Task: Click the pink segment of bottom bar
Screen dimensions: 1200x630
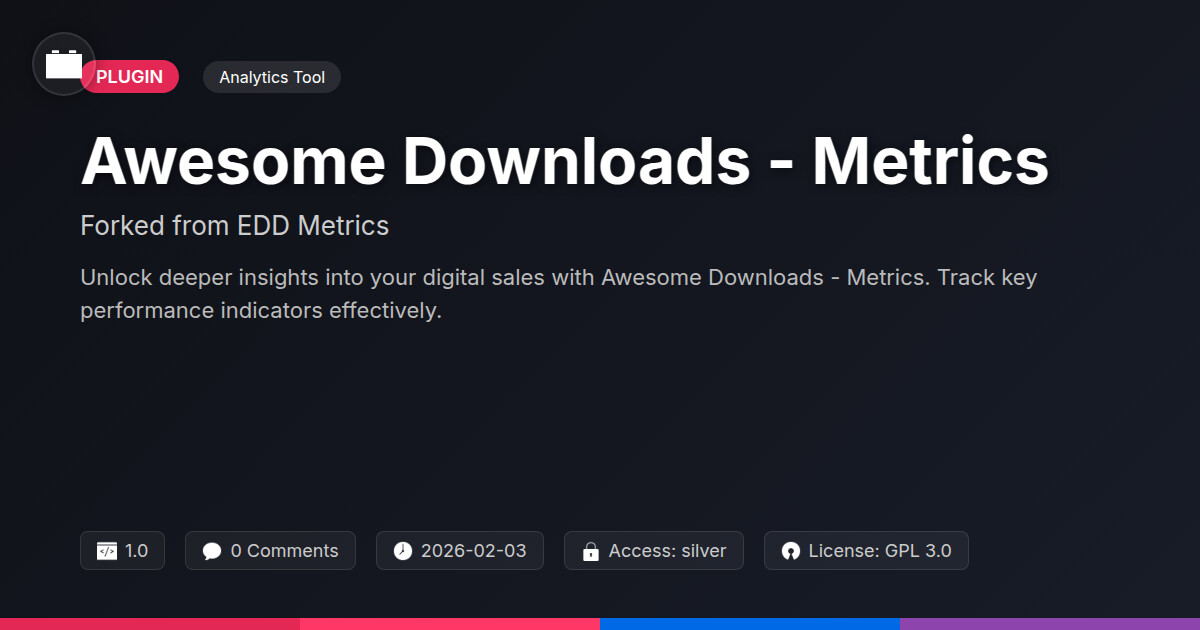Action: [x=450, y=623]
